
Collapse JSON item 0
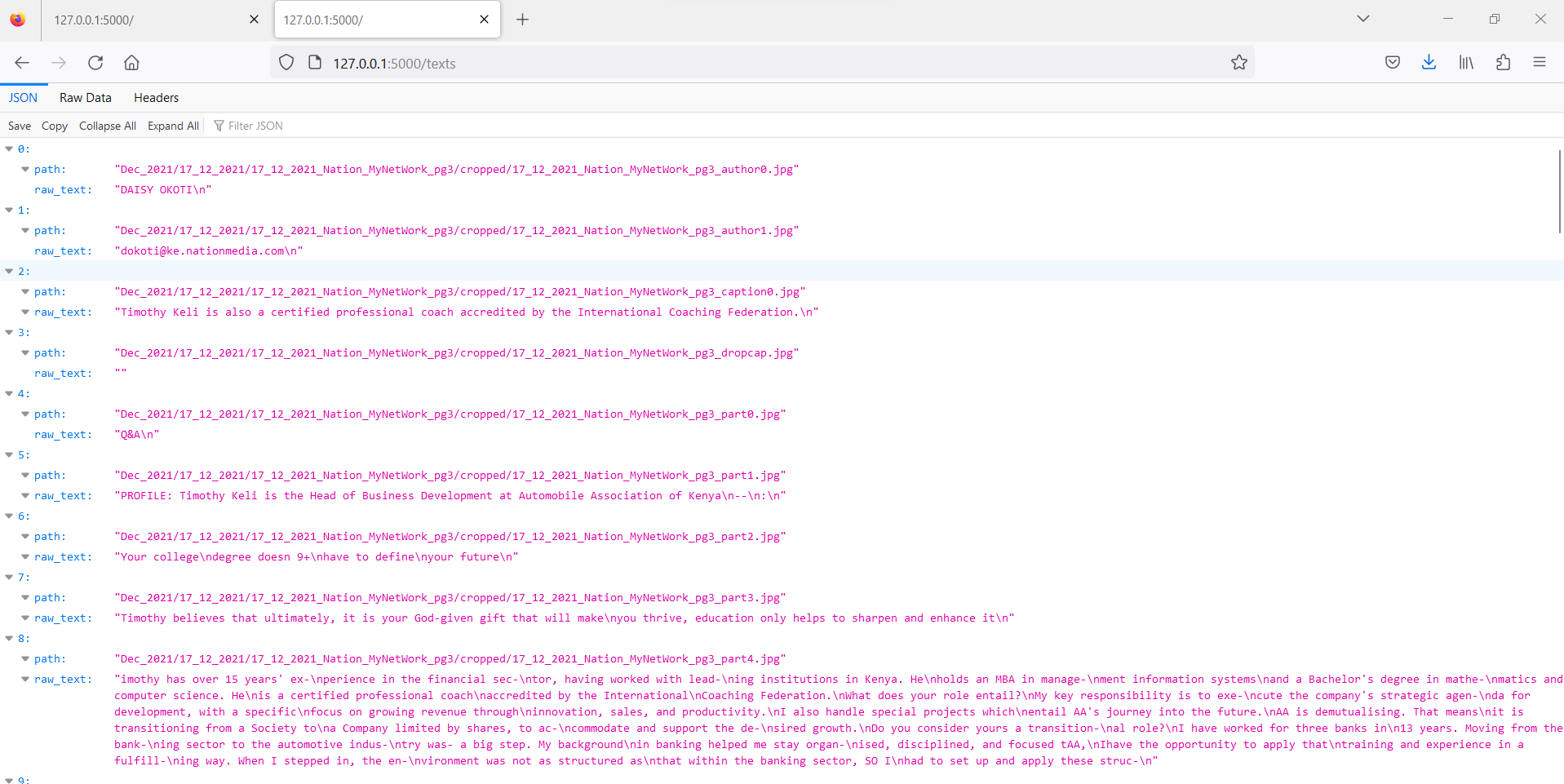[x=9, y=149]
